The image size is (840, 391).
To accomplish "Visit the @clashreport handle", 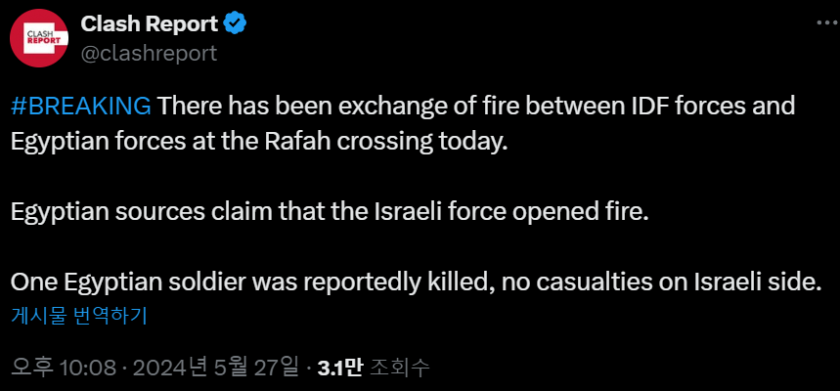I will point(148,54).
